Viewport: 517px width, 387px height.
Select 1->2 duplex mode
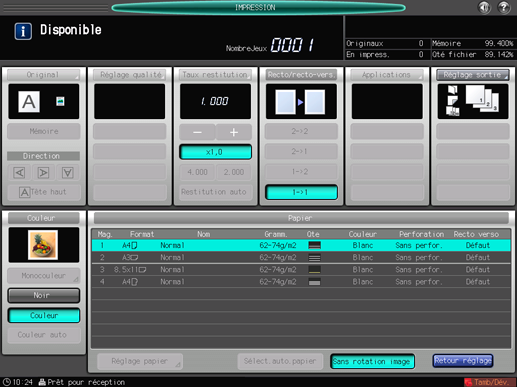[301, 172]
